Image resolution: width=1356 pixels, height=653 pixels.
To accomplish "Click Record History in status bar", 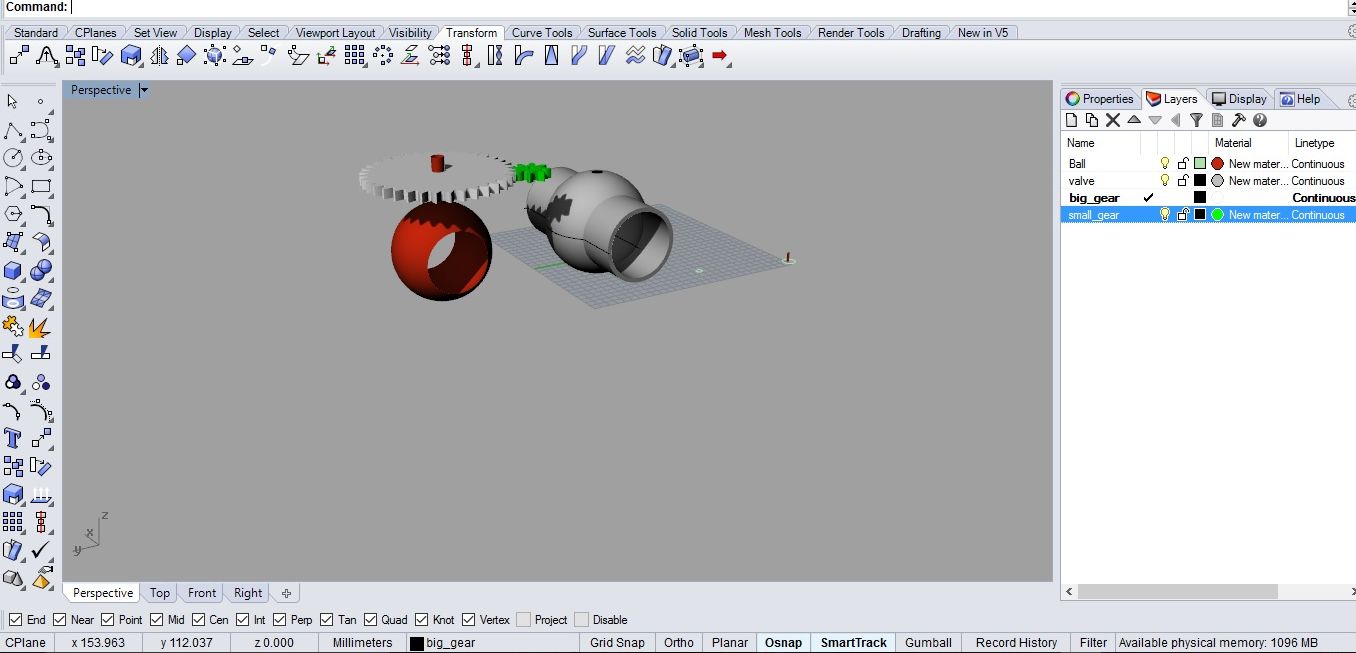I will (1016, 643).
